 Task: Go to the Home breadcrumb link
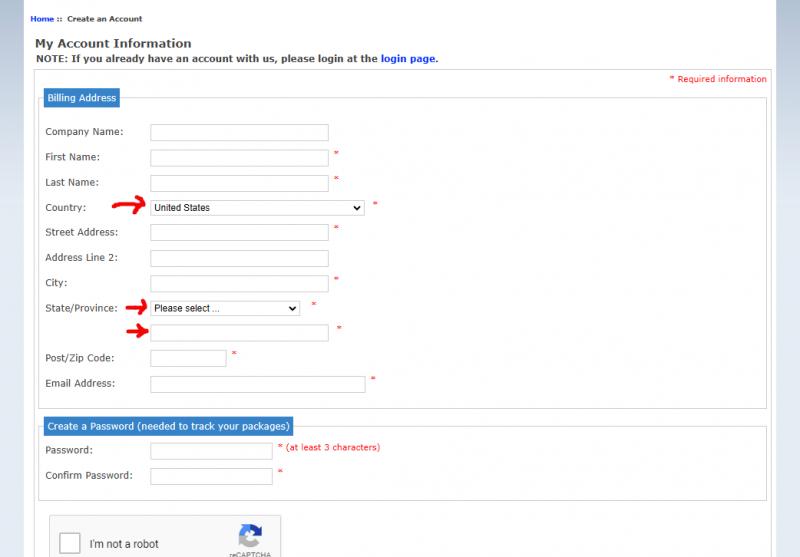coord(42,19)
